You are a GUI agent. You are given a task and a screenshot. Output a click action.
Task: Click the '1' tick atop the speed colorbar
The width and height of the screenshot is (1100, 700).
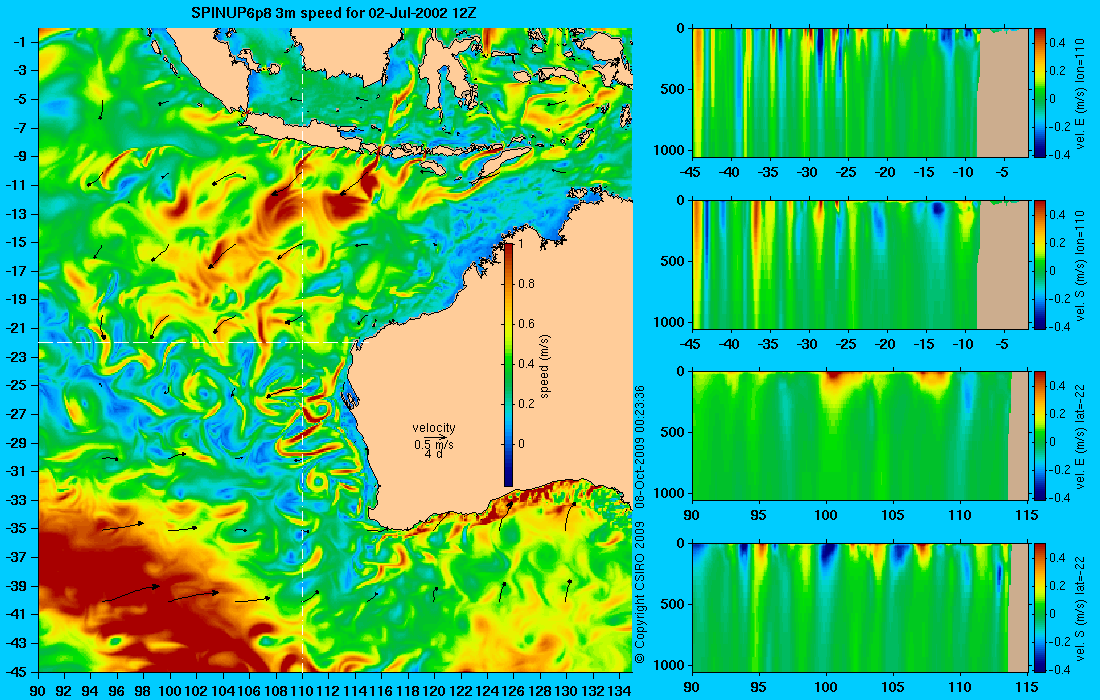point(520,244)
